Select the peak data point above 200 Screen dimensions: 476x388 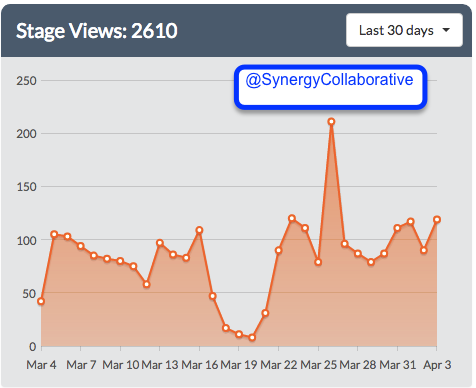pos(331,122)
